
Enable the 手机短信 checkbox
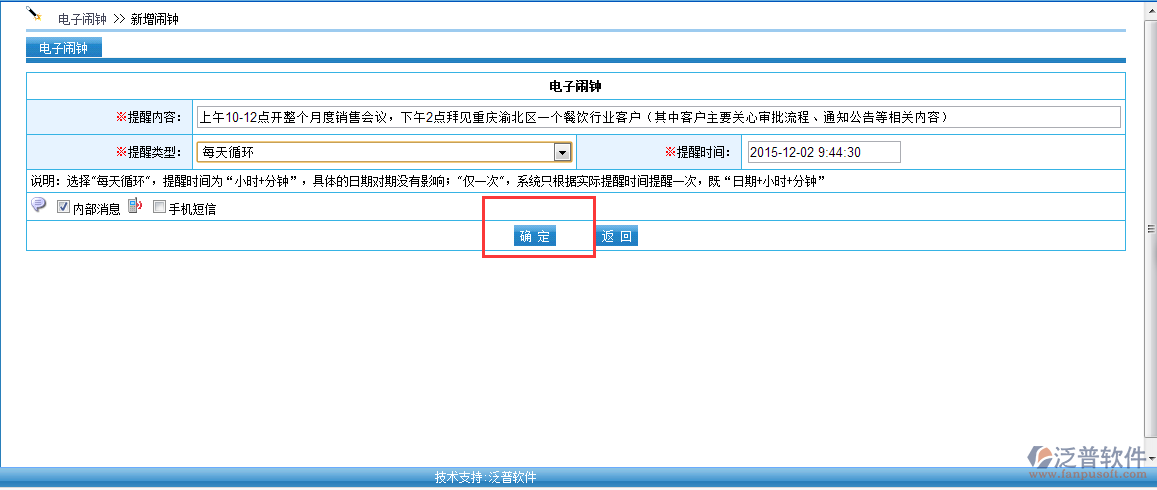(x=159, y=207)
